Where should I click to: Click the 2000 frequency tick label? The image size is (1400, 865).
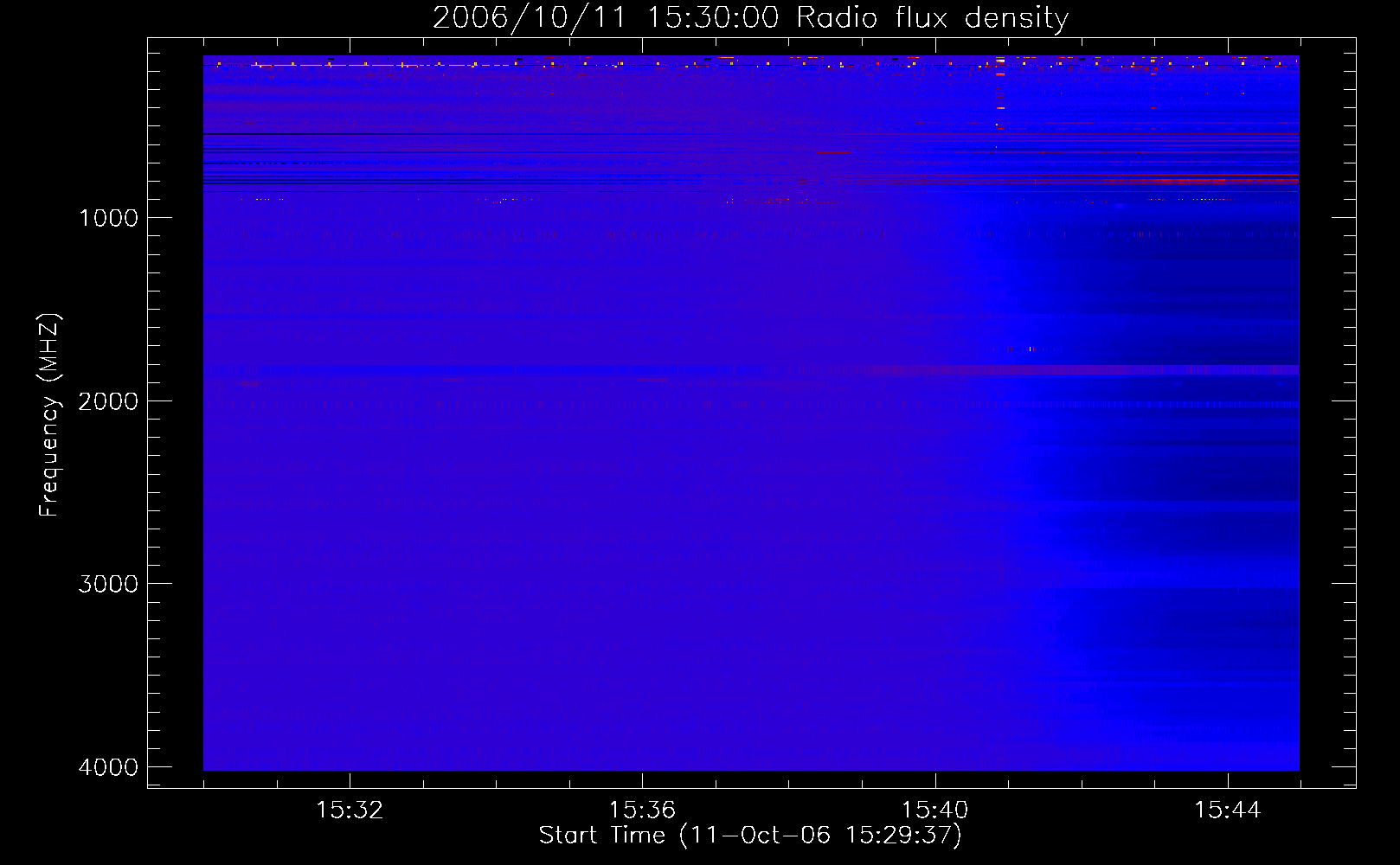point(108,401)
